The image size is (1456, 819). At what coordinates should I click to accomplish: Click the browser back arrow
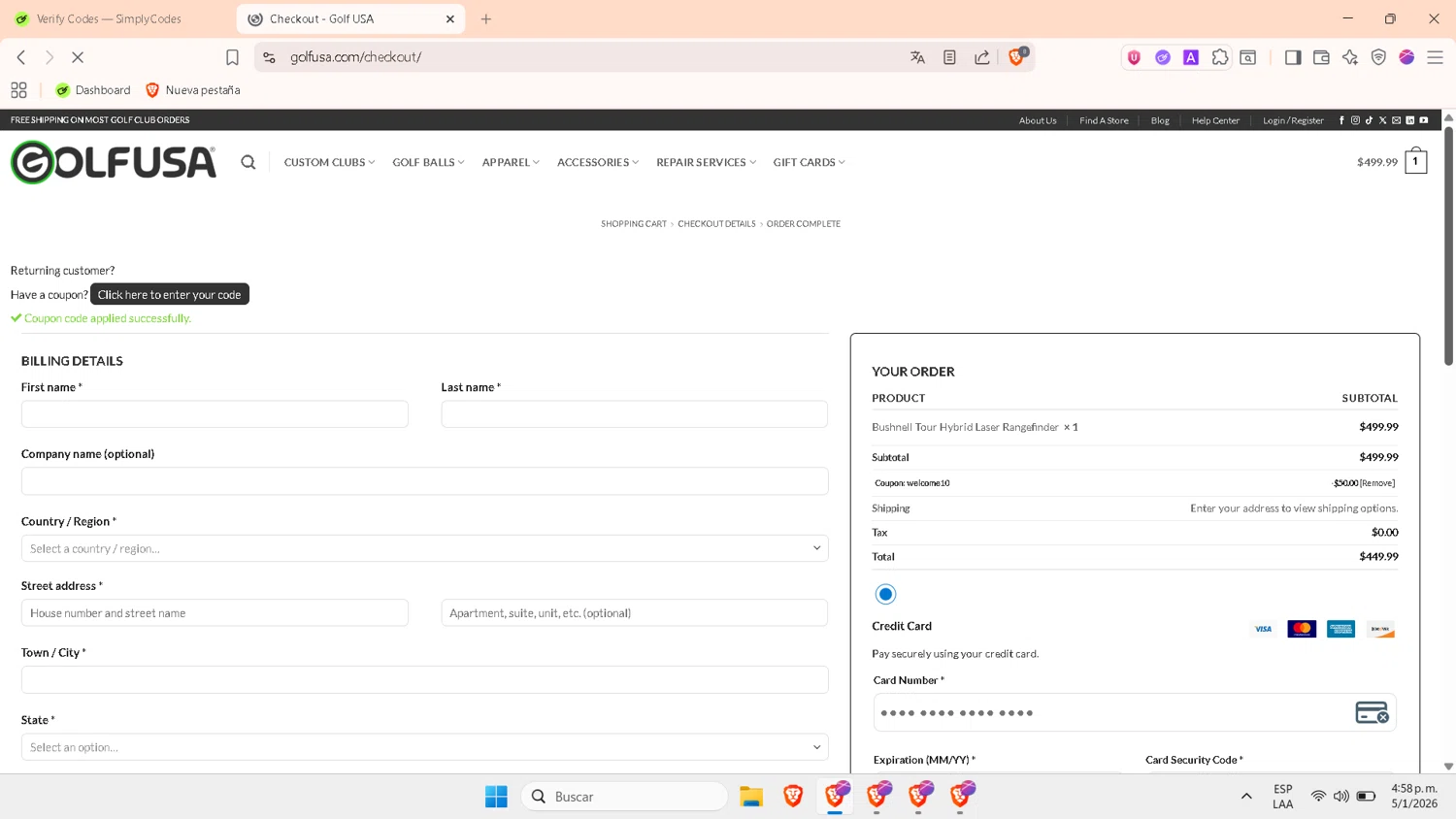click(21, 57)
